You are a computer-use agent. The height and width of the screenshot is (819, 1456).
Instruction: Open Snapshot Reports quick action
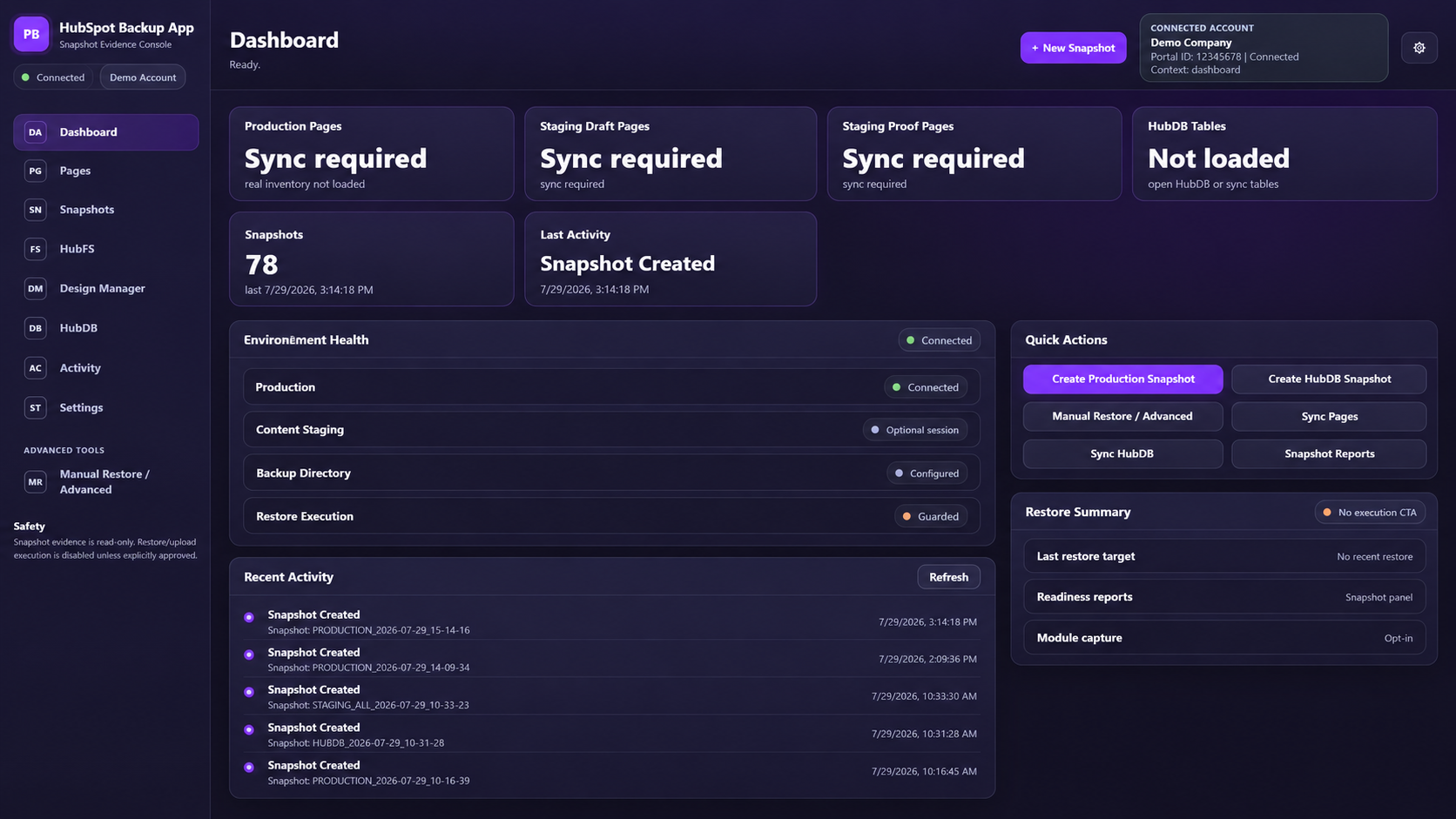coord(1329,453)
